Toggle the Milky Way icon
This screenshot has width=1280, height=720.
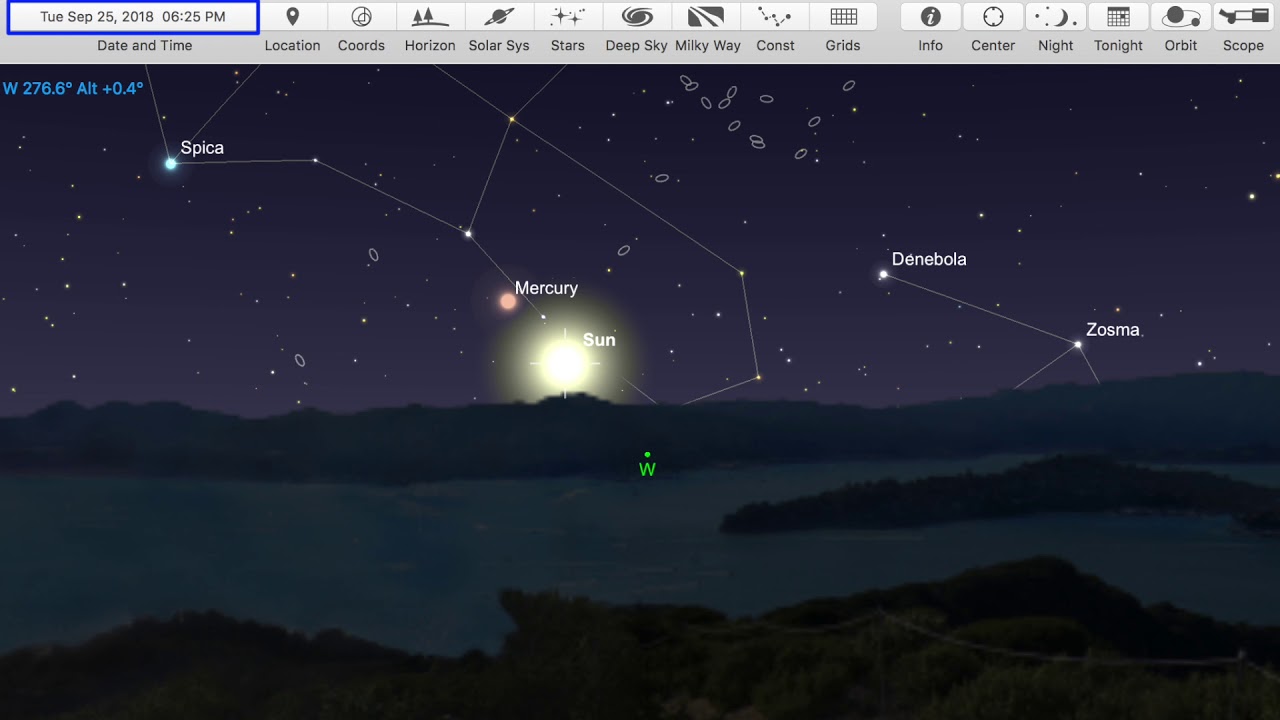707,17
